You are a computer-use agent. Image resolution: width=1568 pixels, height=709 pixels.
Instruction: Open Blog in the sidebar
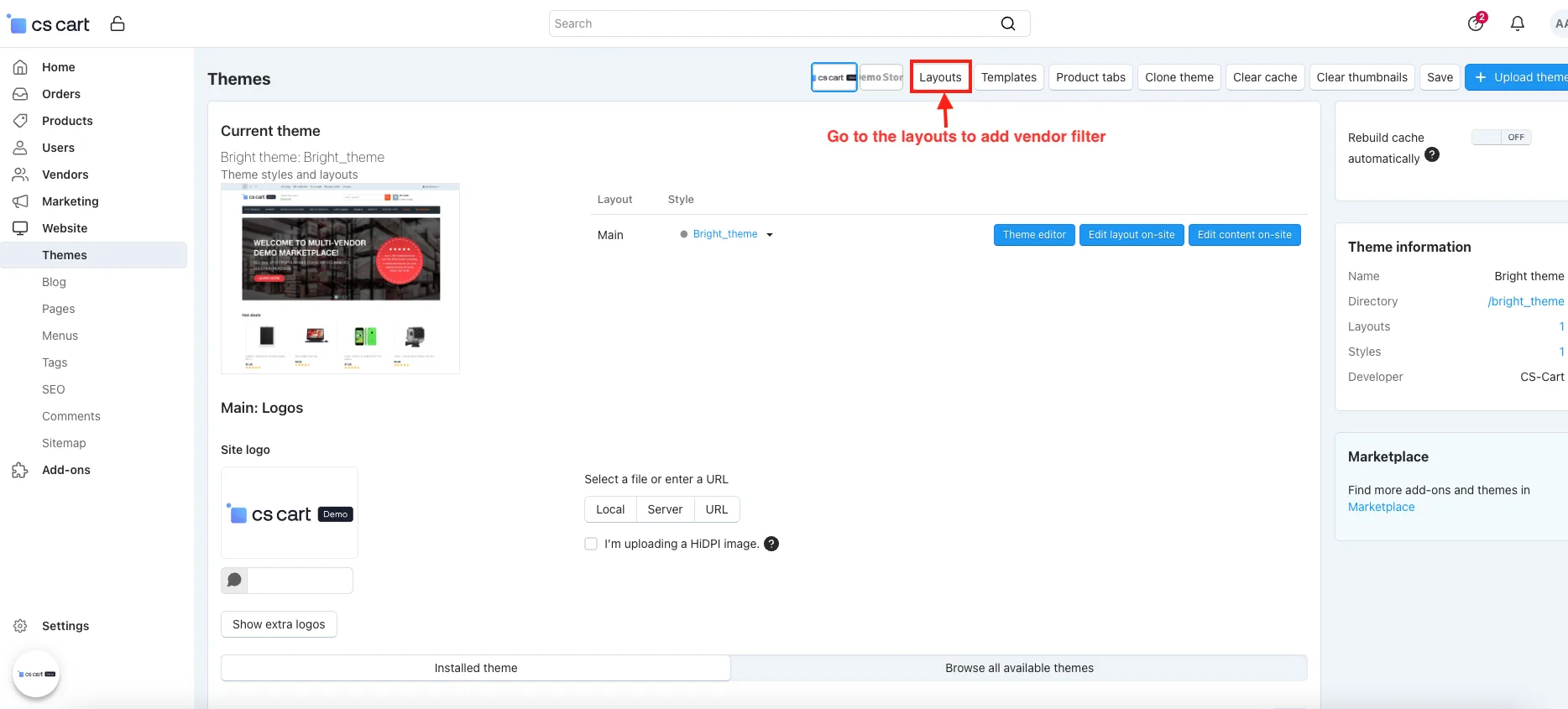[x=54, y=282]
